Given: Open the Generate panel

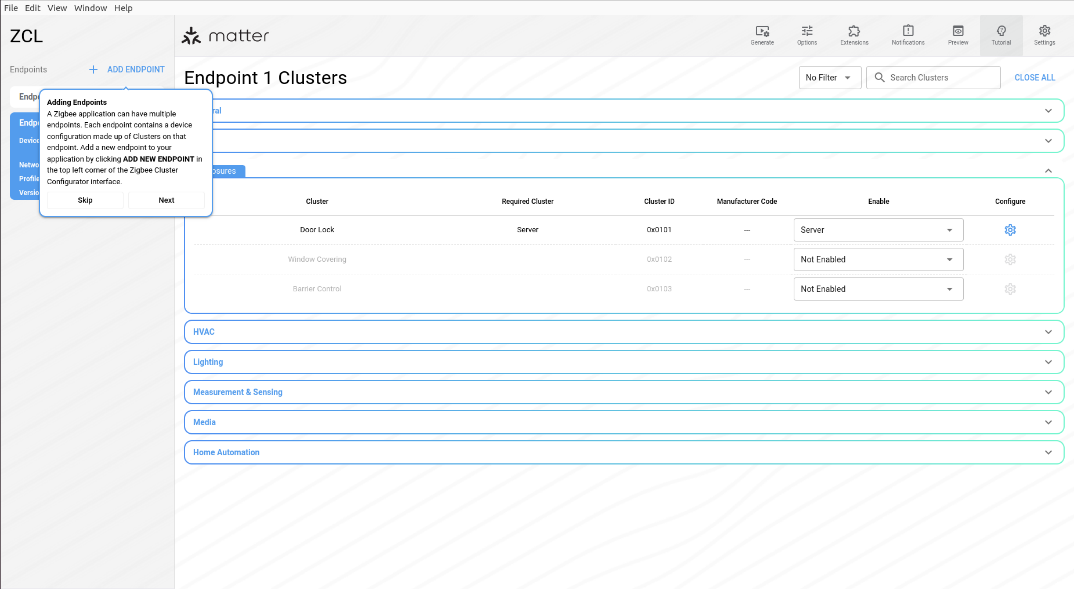Looking at the screenshot, I should tap(762, 34).
